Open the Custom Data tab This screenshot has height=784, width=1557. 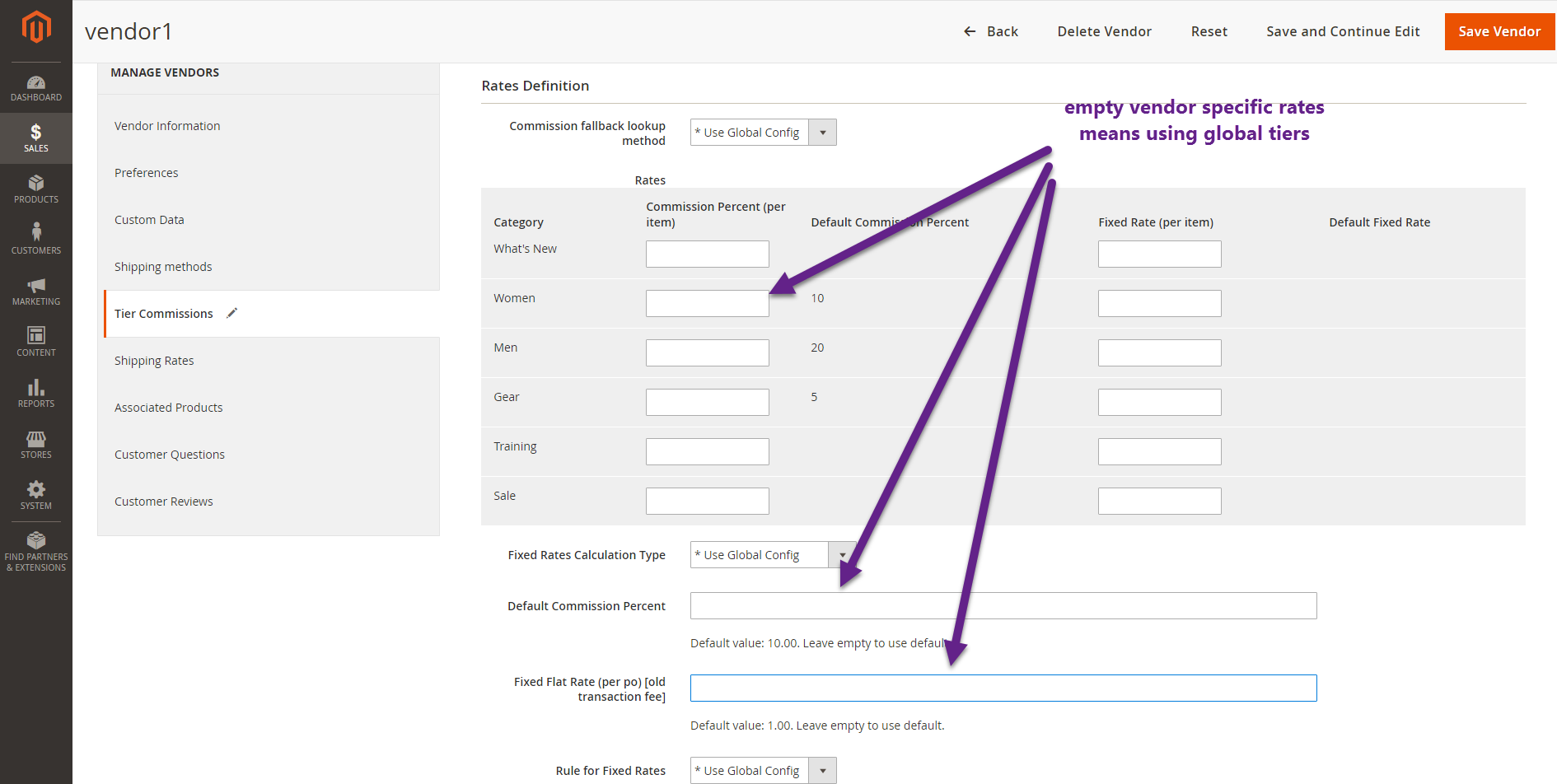pyautogui.click(x=269, y=220)
